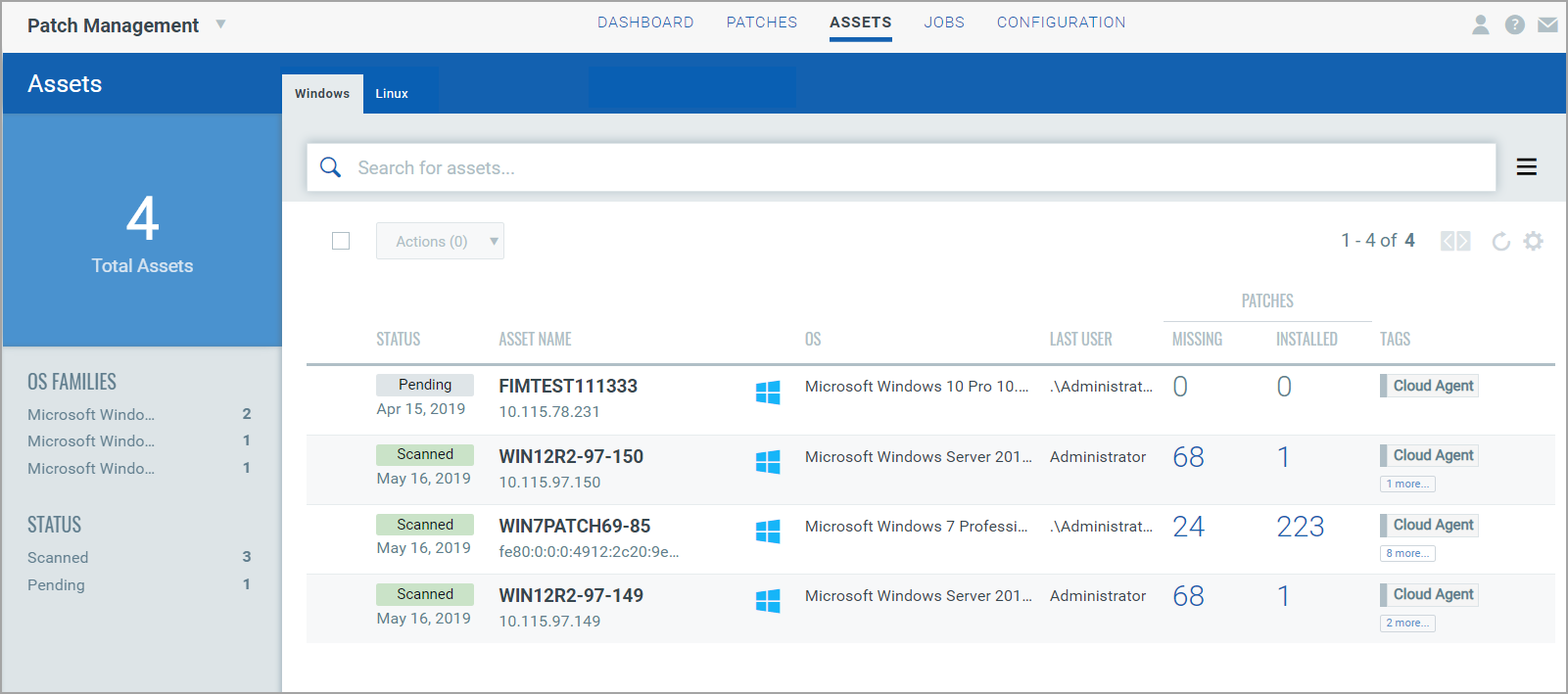Switch to the Linux assets tab
This screenshot has width=1568, height=694.
tap(392, 94)
